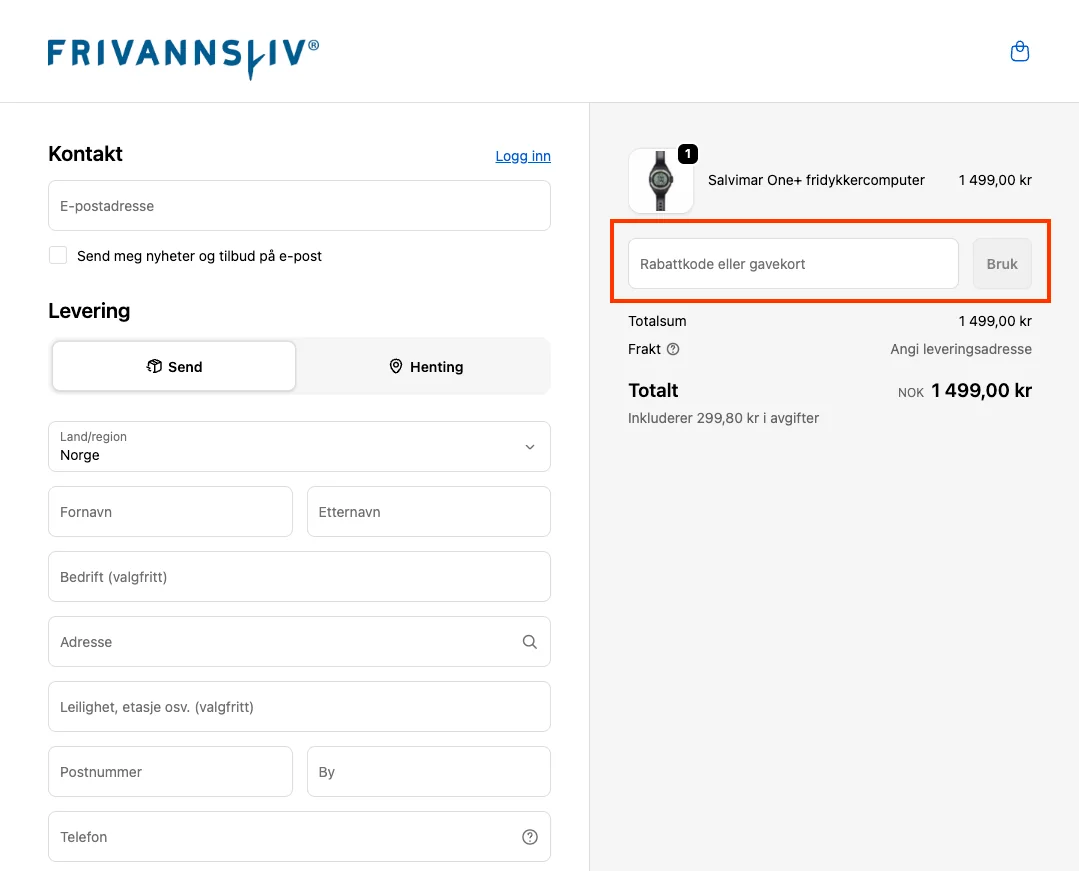Click the Salvimar One+ product thumbnail
This screenshot has width=1079, height=871.
pos(661,181)
